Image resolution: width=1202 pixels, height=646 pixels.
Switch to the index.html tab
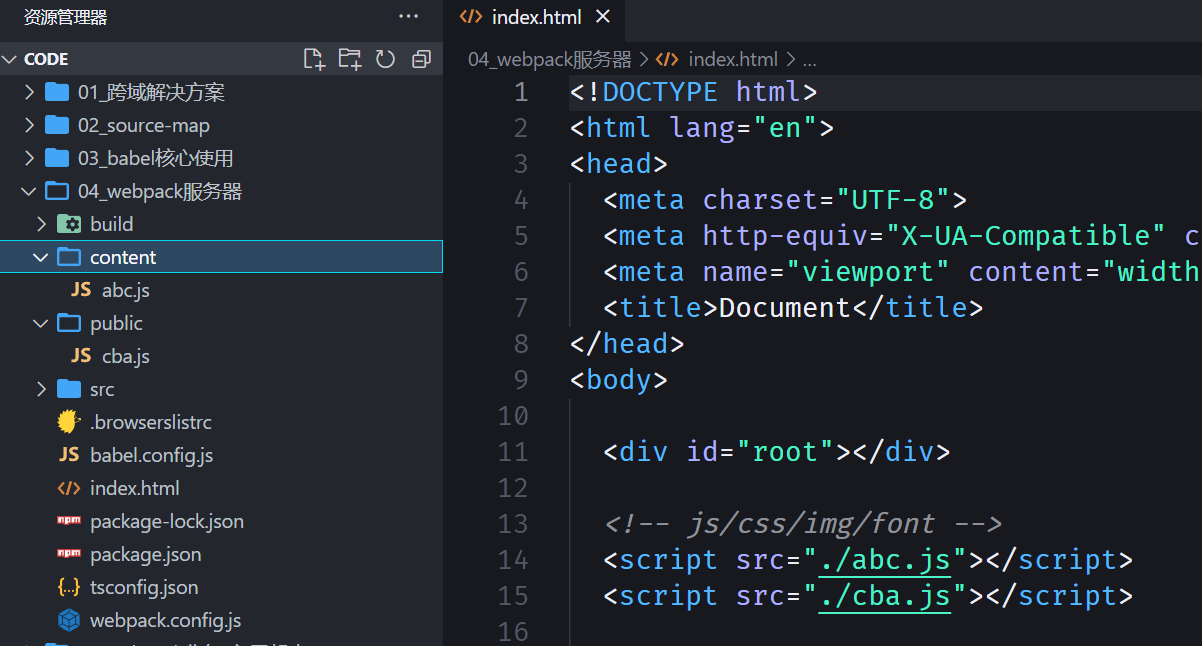coord(536,17)
